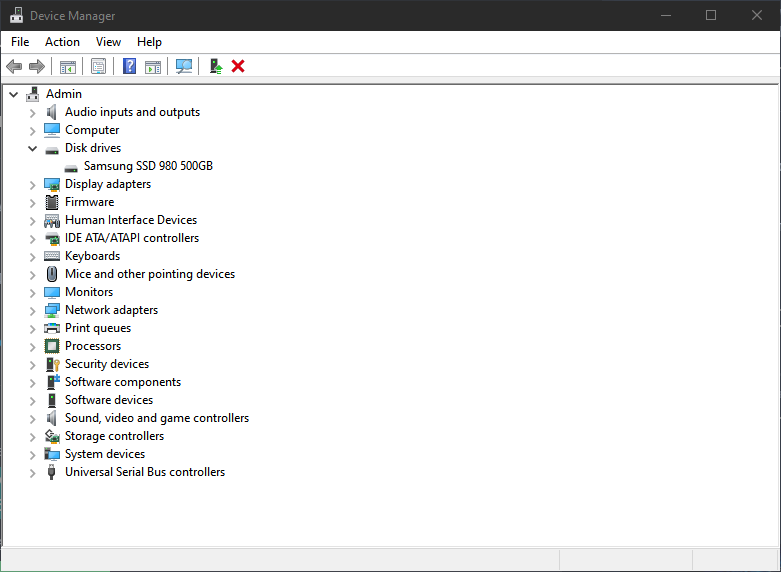Expand Universal Serial Bus controllers

tap(32, 472)
